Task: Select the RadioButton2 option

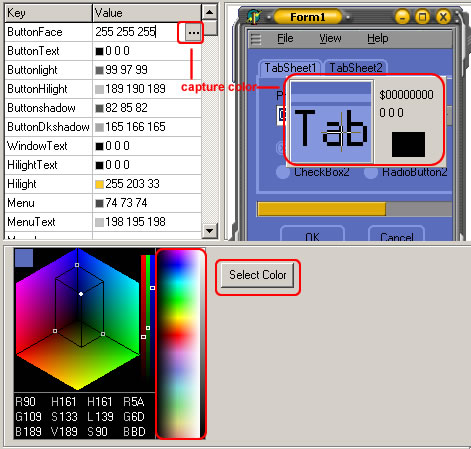Action: 370,173
